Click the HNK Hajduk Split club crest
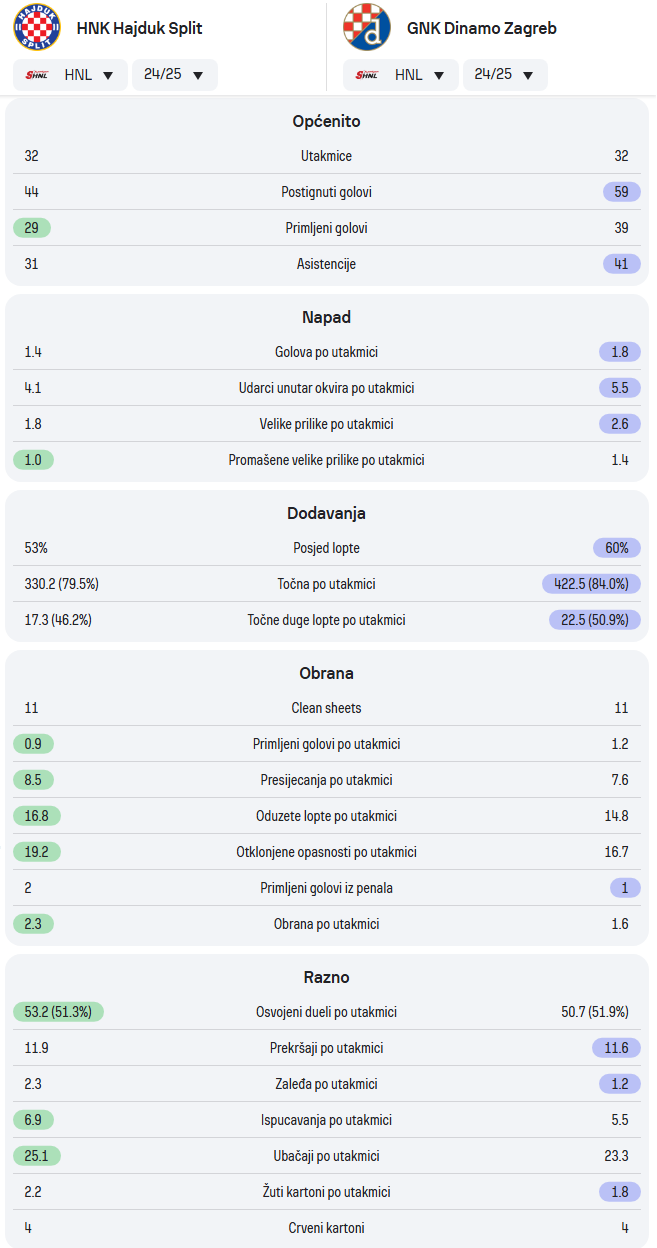This screenshot has height=1248, width=657. pyautogui.click(x=37, y=27)
